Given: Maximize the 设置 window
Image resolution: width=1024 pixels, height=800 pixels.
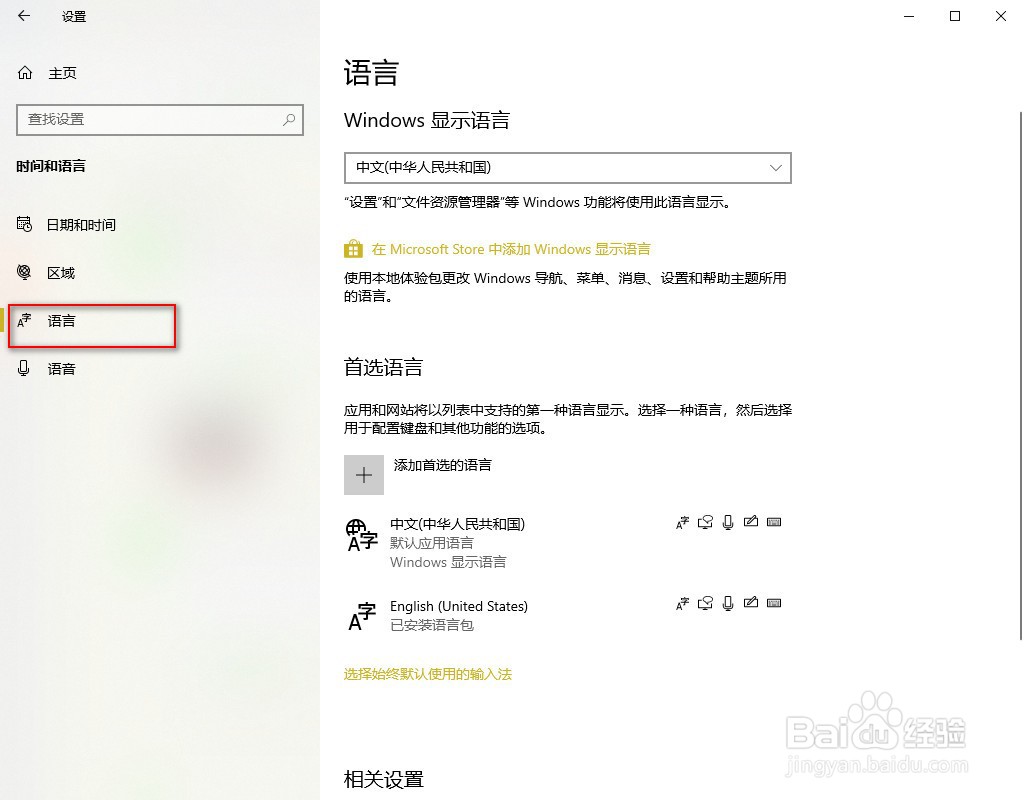Looking at the screenshot, I should click(955, 16).
